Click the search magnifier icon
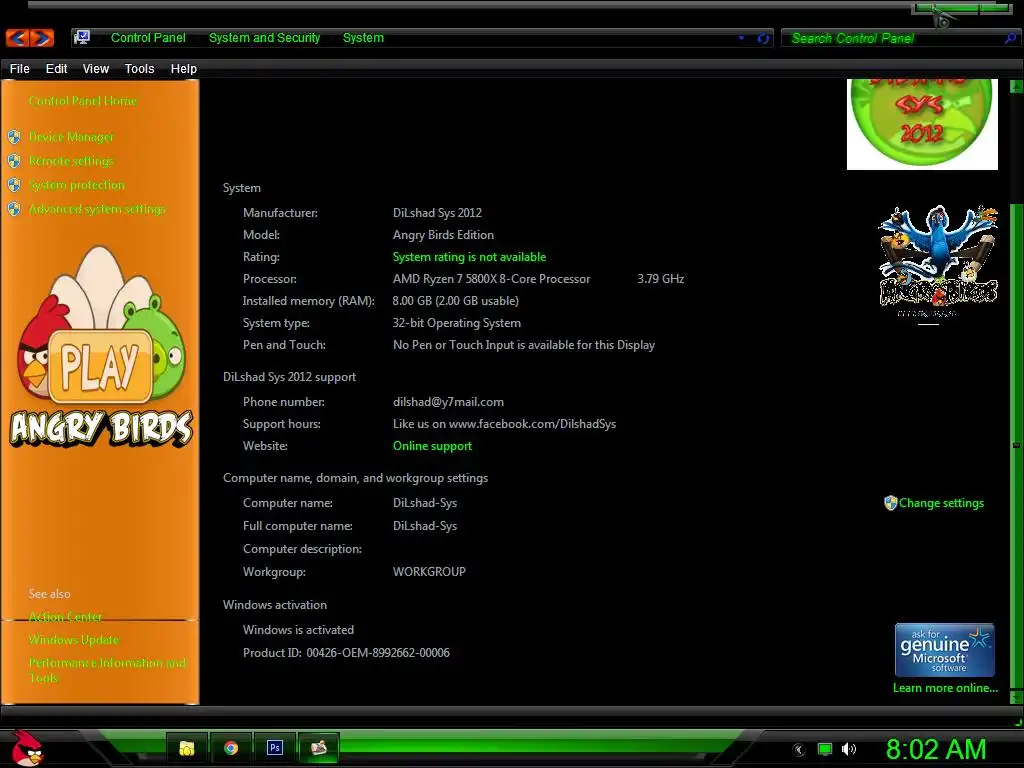The width and height of the screenshot is (1024, 768). click(x=1010, y=39)
